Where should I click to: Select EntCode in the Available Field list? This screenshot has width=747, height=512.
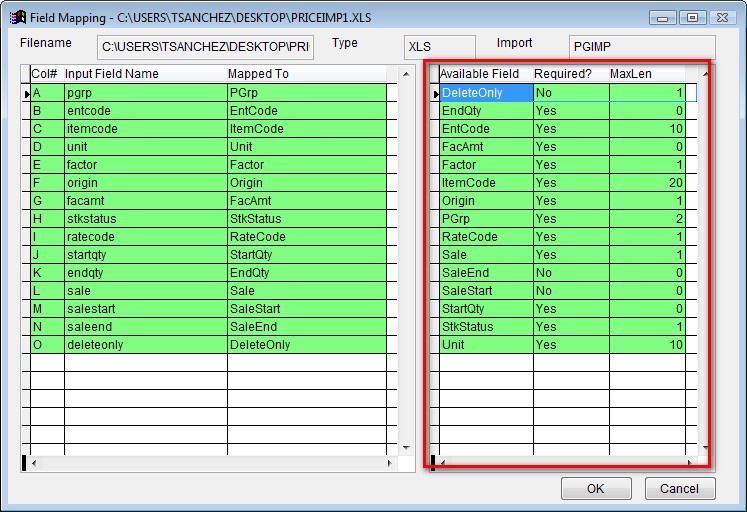point(486,129)
